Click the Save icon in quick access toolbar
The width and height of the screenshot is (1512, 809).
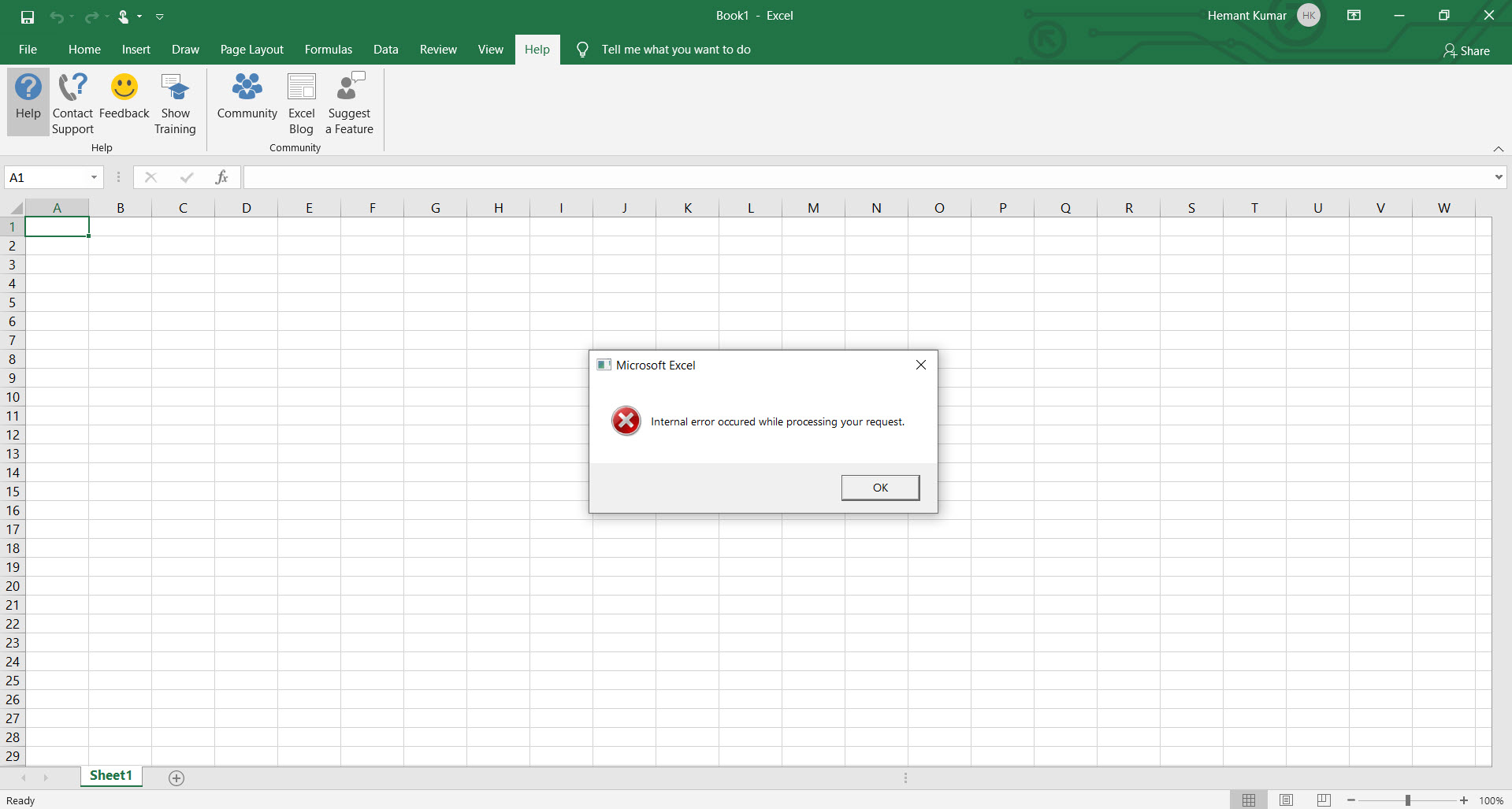[28, 17]
